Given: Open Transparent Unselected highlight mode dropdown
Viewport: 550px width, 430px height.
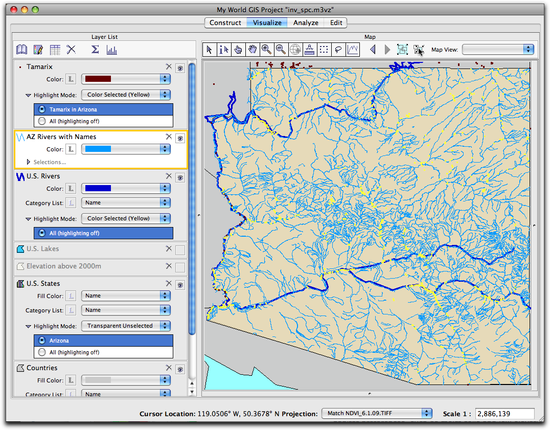Looking at the screenshot, I should (x=126, y=326).
